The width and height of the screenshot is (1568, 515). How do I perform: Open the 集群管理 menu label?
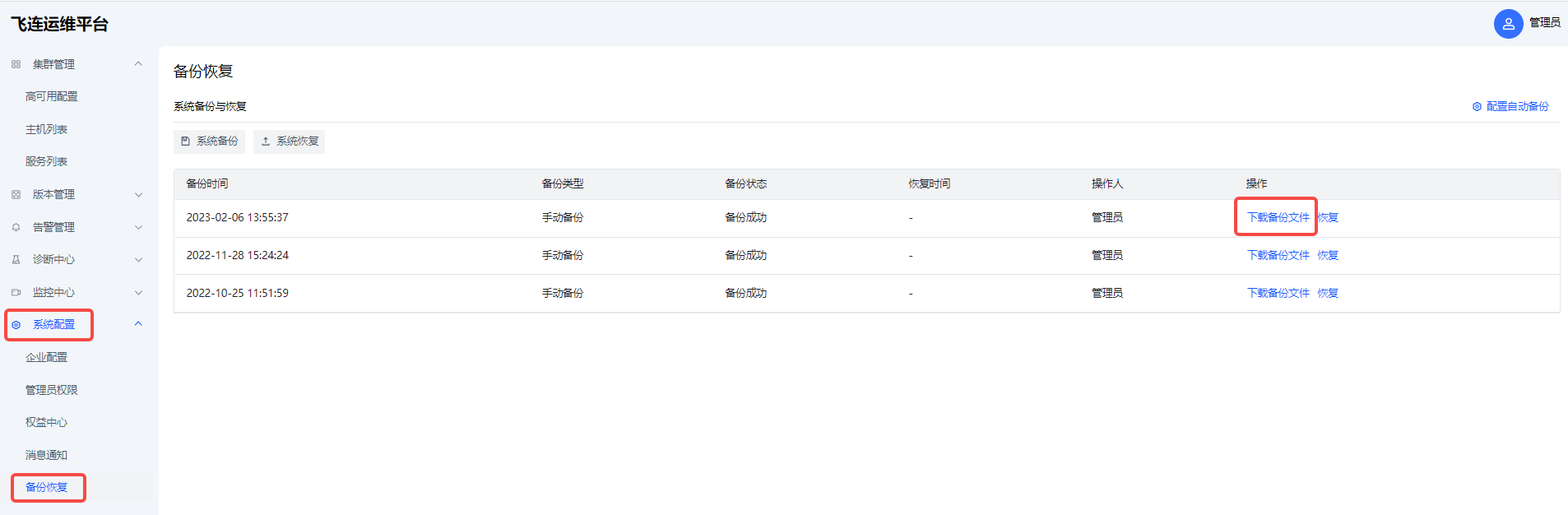point(53,64)
